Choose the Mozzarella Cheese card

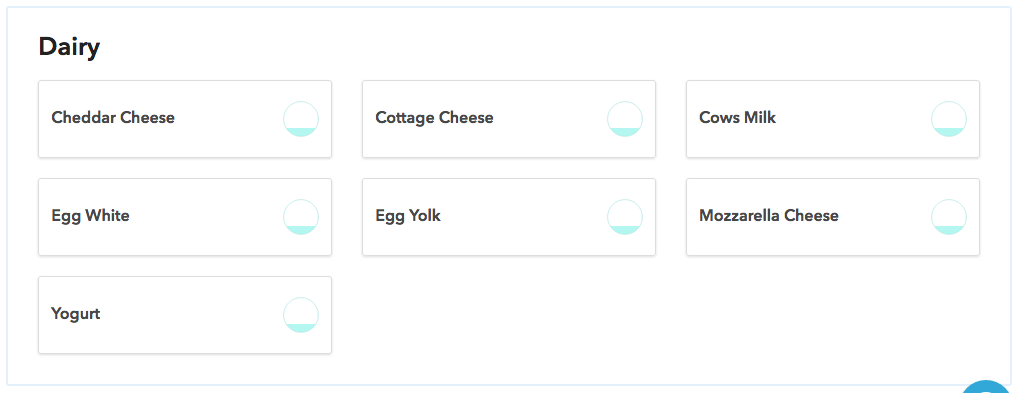[x=833, y=217]
